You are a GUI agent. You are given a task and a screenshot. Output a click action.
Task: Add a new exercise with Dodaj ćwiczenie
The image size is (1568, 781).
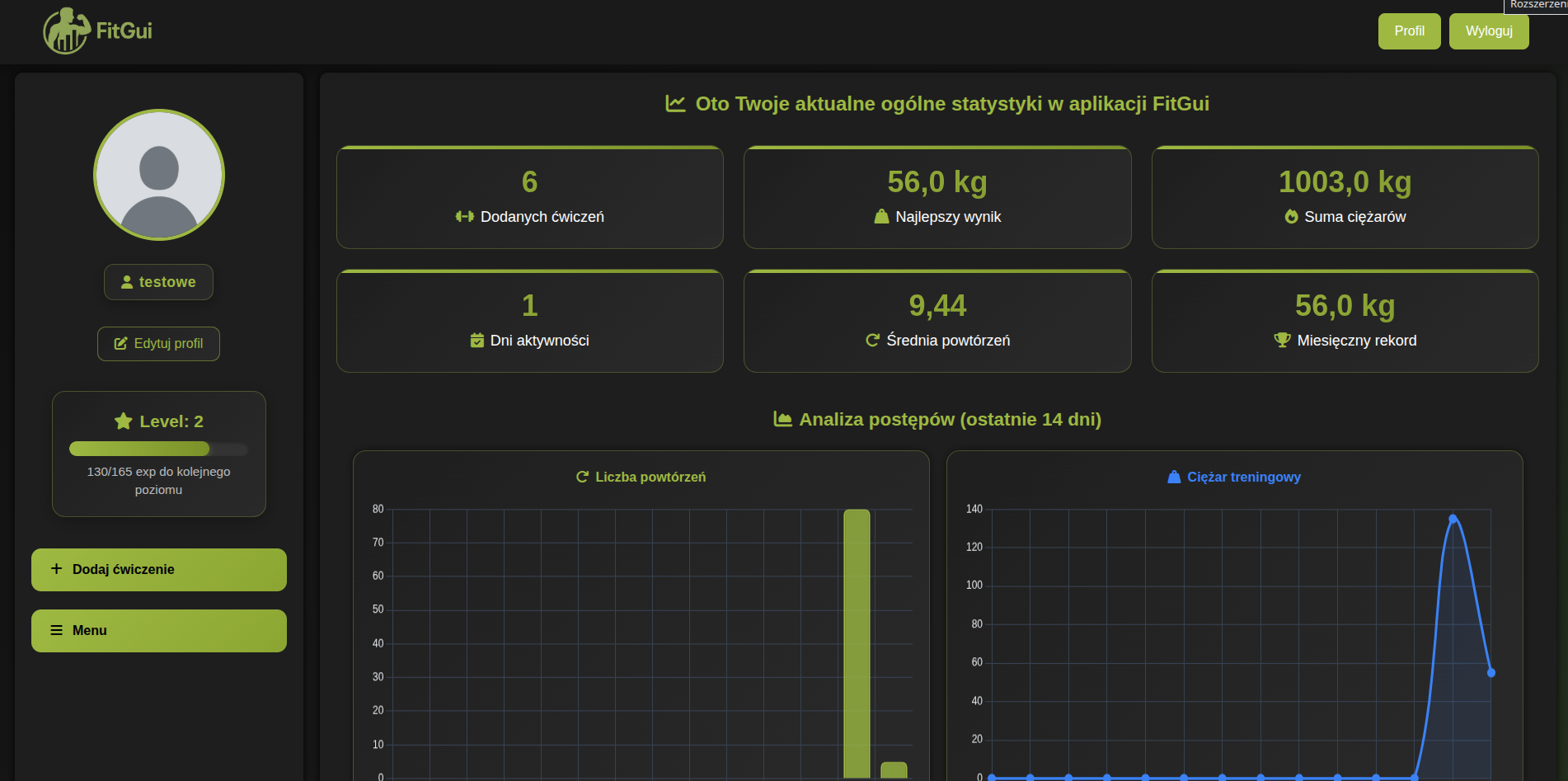159,570
